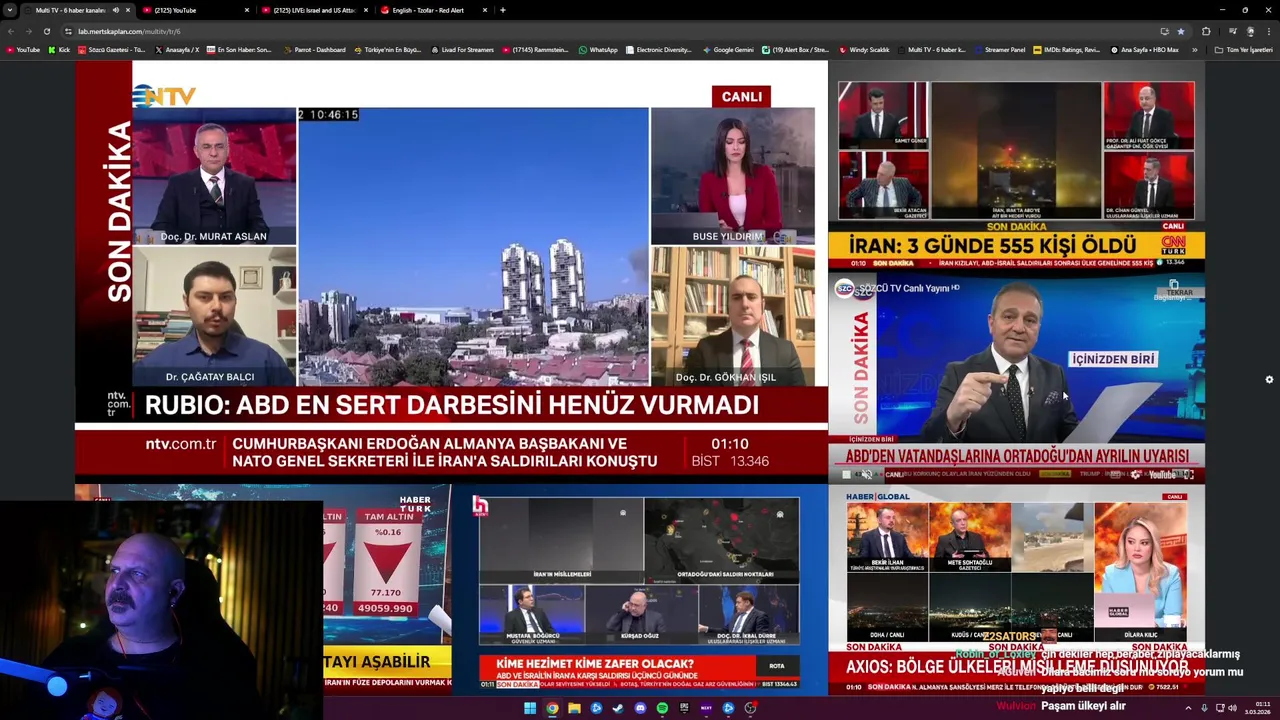Go back with the browser back arrow
Screen dimensions: 1280x720
click(x=11, y=31)
